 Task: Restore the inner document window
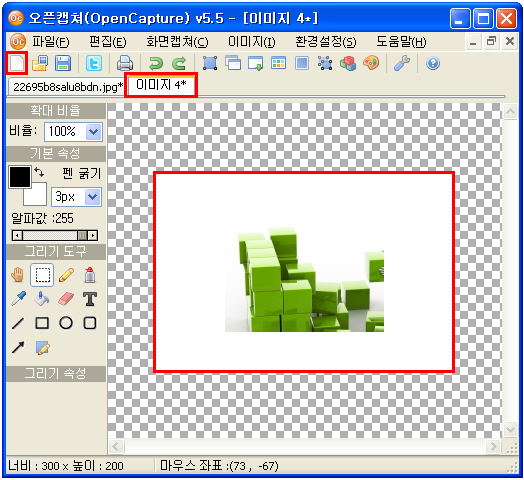point(491,42)
